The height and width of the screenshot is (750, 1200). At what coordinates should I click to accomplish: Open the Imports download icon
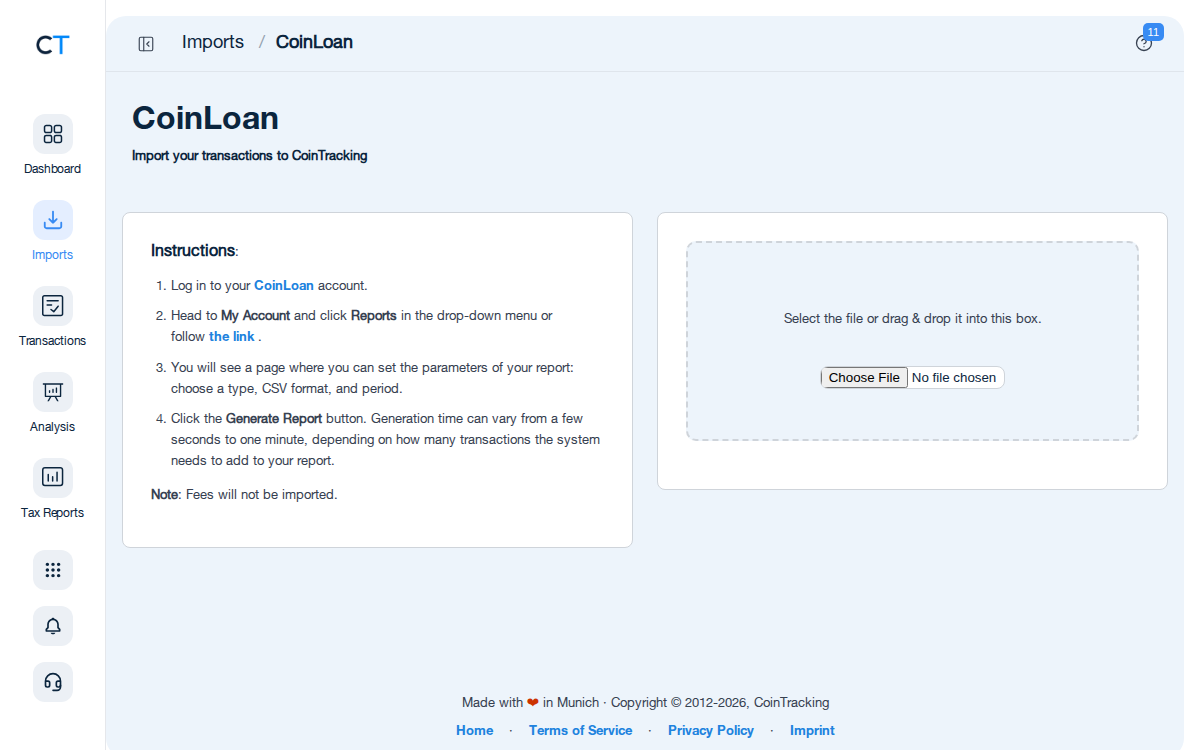(x=53, y=220)
